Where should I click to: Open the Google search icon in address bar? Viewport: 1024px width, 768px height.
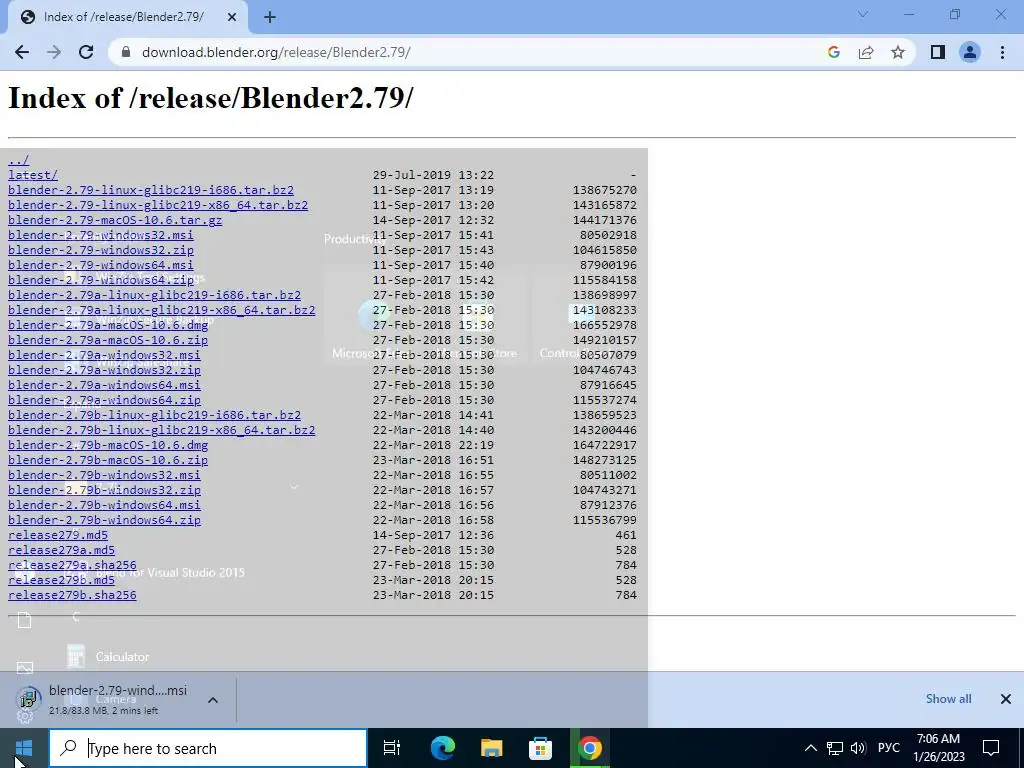tap(833, 52)
